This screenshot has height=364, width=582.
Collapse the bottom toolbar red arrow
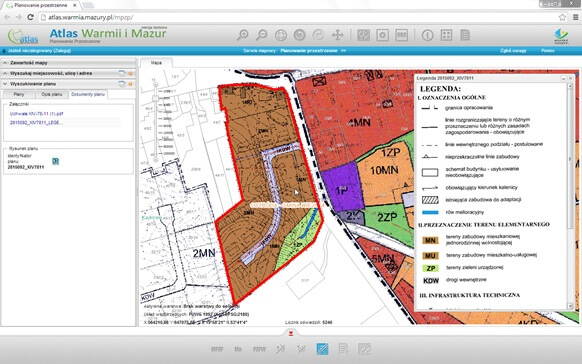(291, 334)
